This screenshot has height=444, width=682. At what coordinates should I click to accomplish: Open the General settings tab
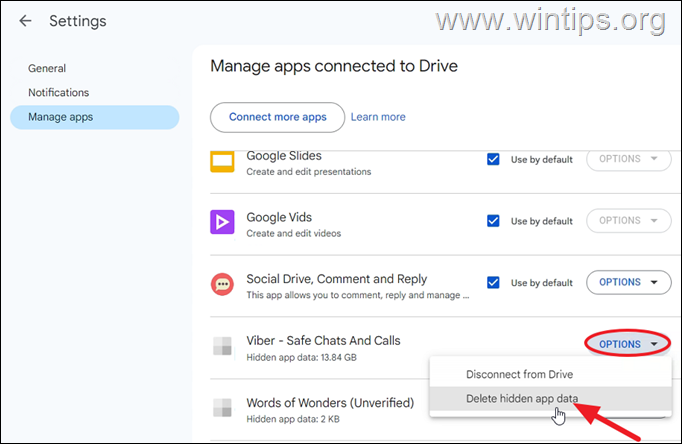(x=47, y=68)
